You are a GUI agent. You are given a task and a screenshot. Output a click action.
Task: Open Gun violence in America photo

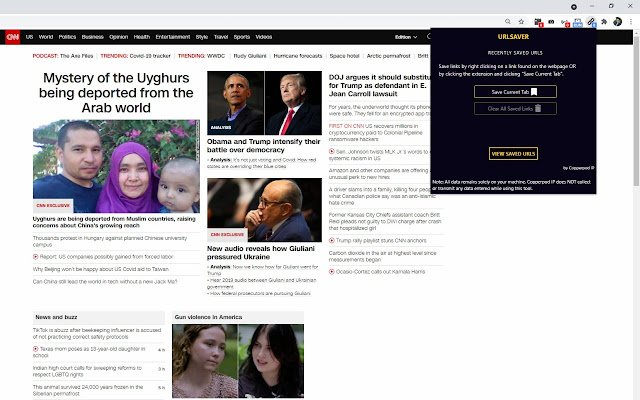238,361
